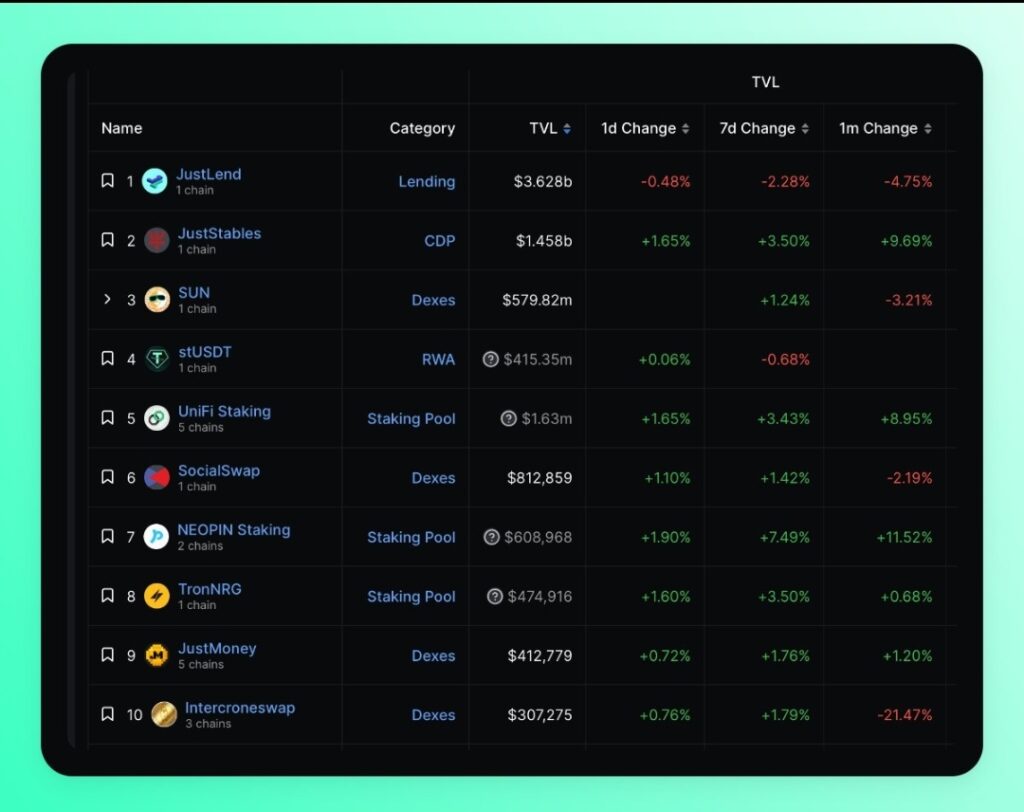Open the TronNRG protocol link
Image resolution: width=1024 pixels, height=812 pixels.
(x=210, y=589)
